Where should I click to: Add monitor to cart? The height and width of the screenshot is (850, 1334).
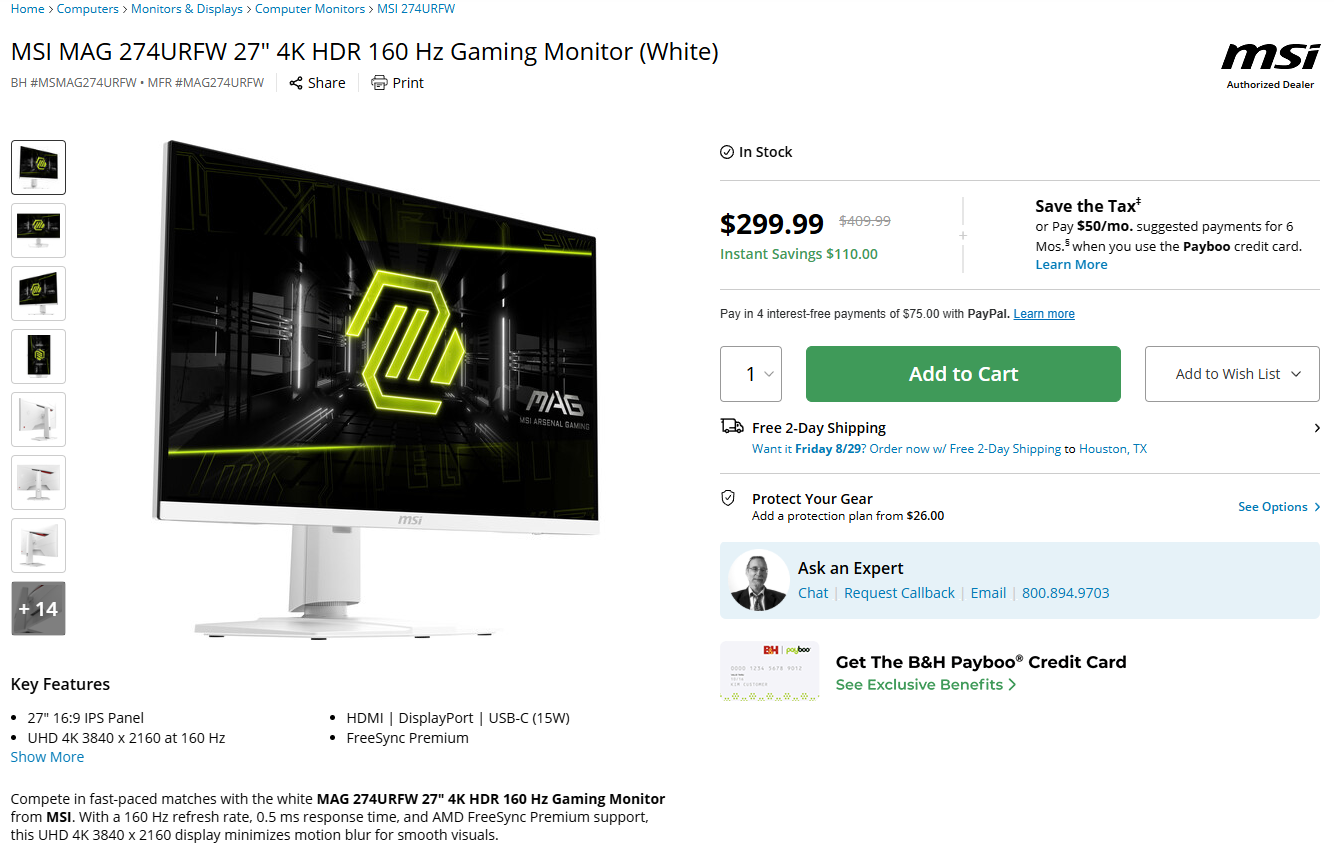pos(963,374)
